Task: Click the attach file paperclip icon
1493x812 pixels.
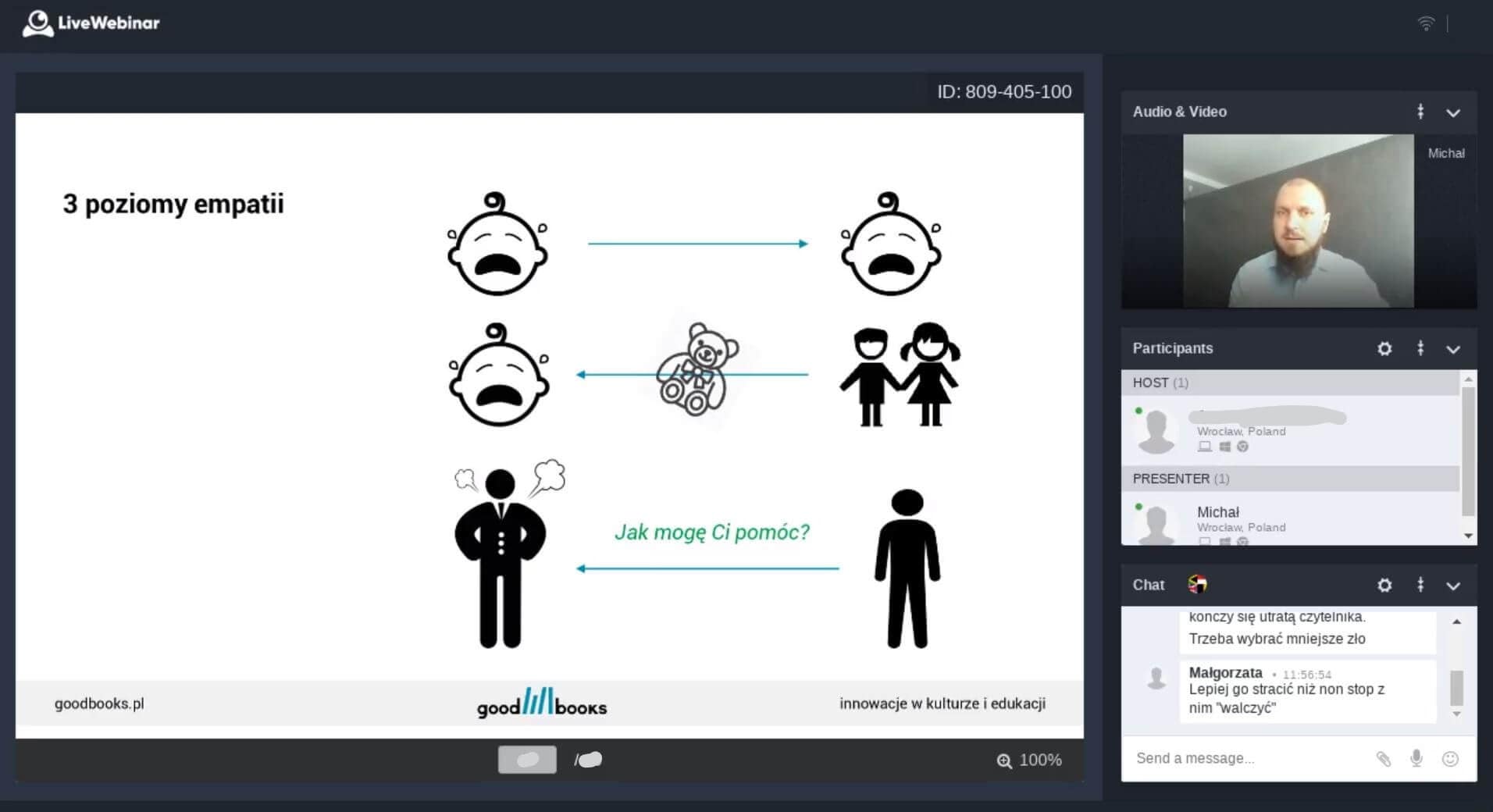Action: coord(1383,759)
